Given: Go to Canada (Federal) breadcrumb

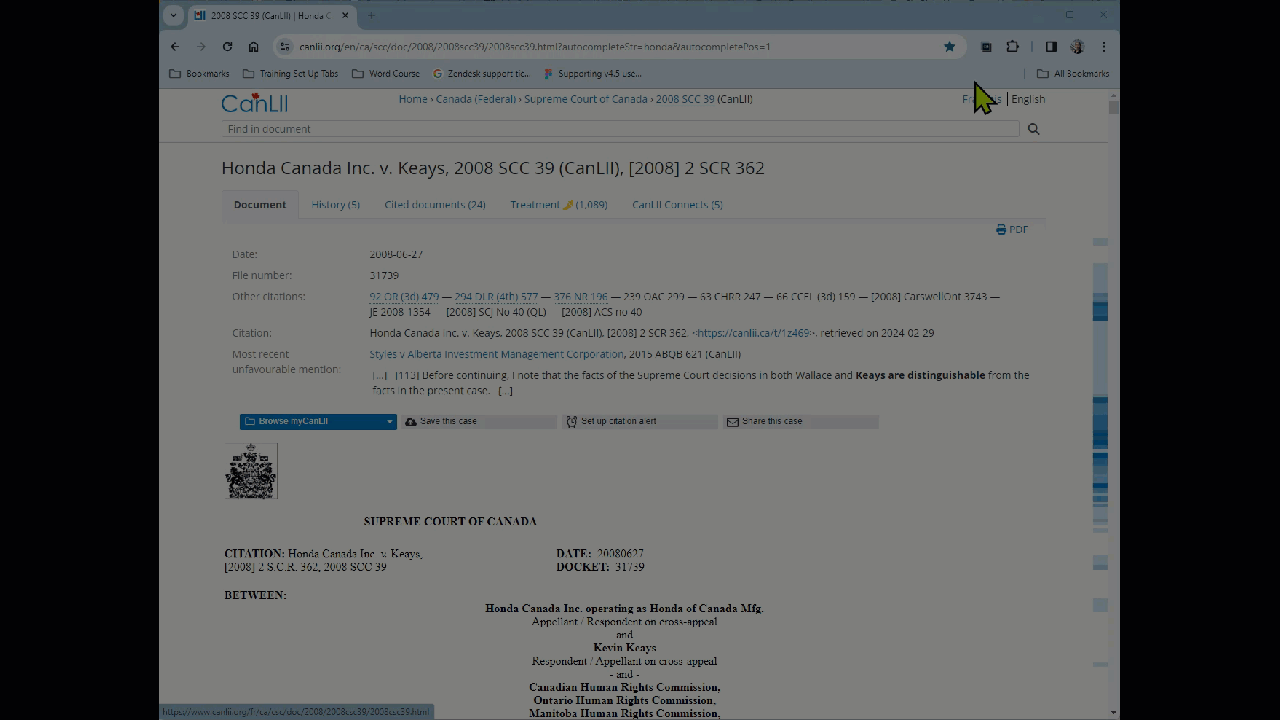Looking at the screenshot, I should tap(475, 99).
